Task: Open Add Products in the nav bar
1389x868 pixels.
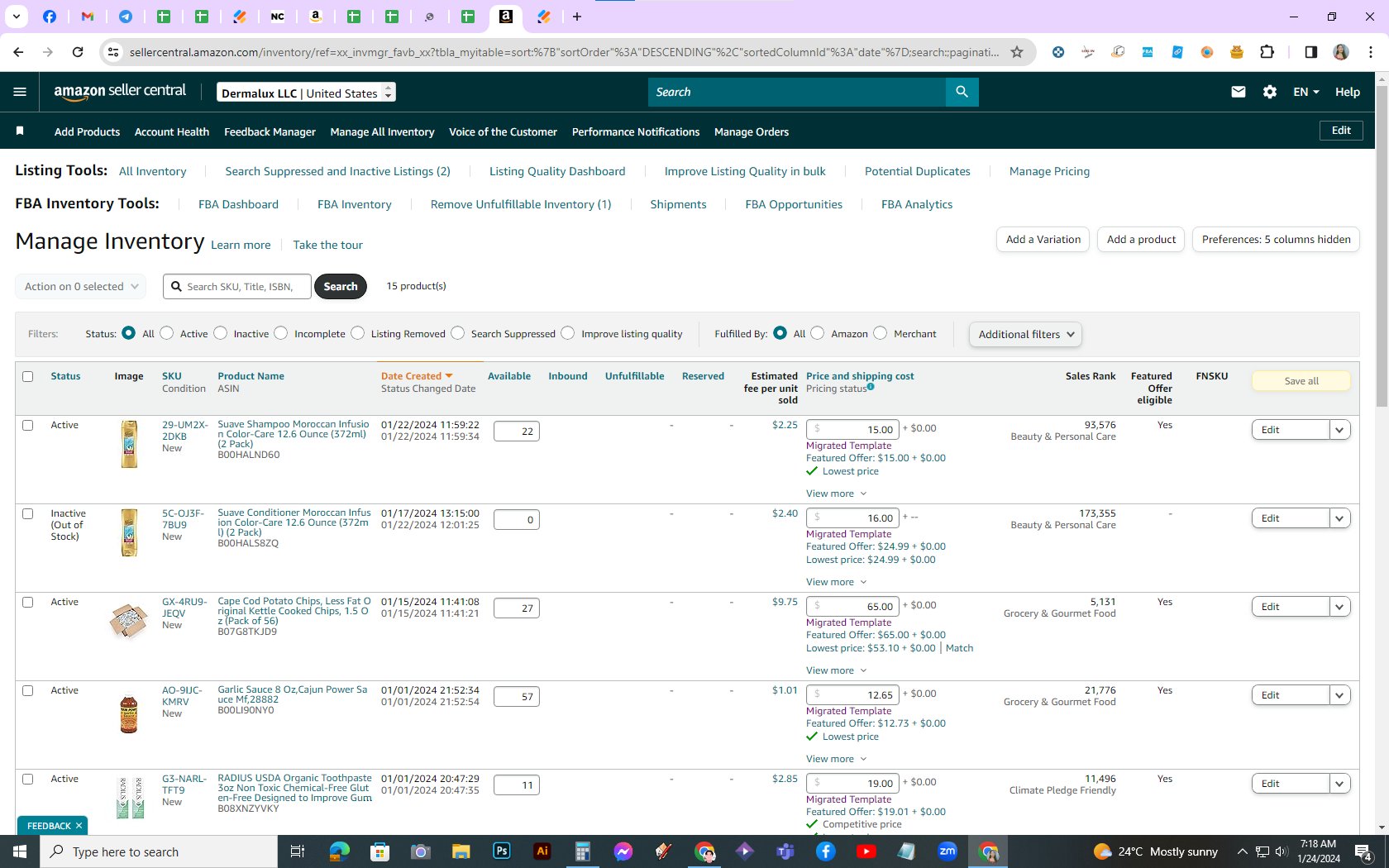Action: pyautogui.click(x=87, y=131)
